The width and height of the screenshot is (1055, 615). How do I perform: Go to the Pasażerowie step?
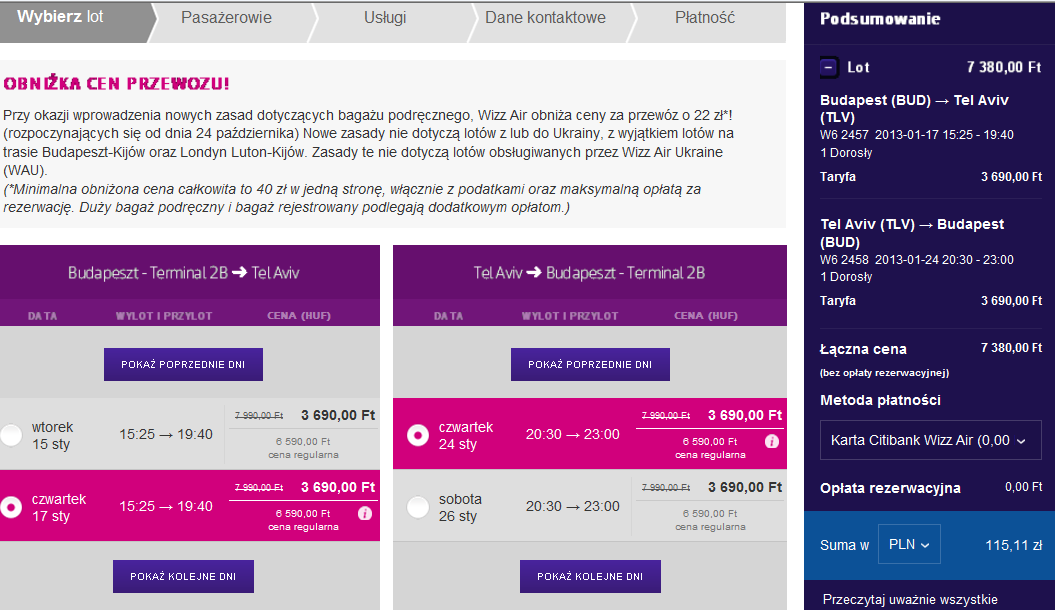(x=226, y=17)
